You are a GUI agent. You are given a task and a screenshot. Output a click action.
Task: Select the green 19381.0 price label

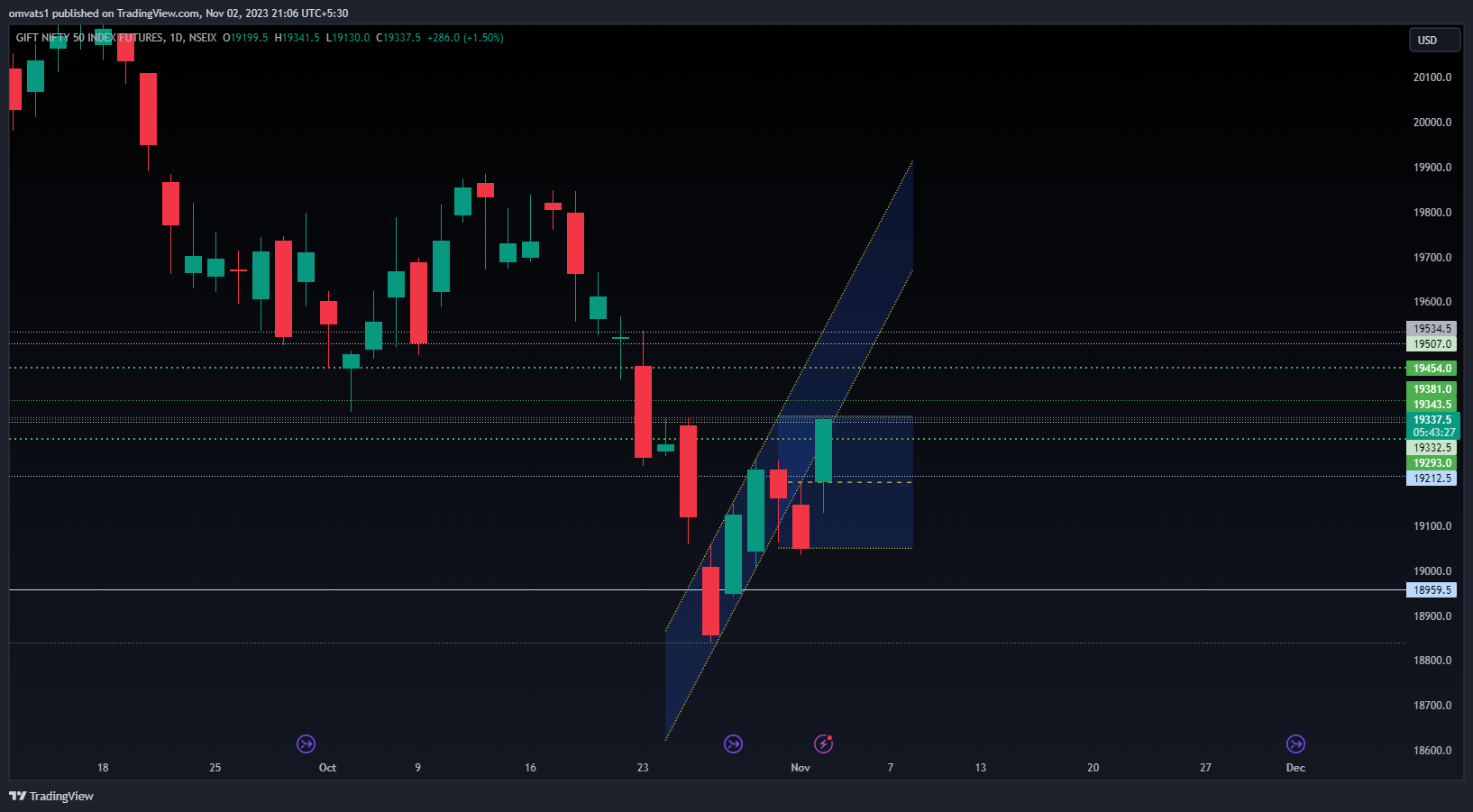click(x=1432, y=389)
